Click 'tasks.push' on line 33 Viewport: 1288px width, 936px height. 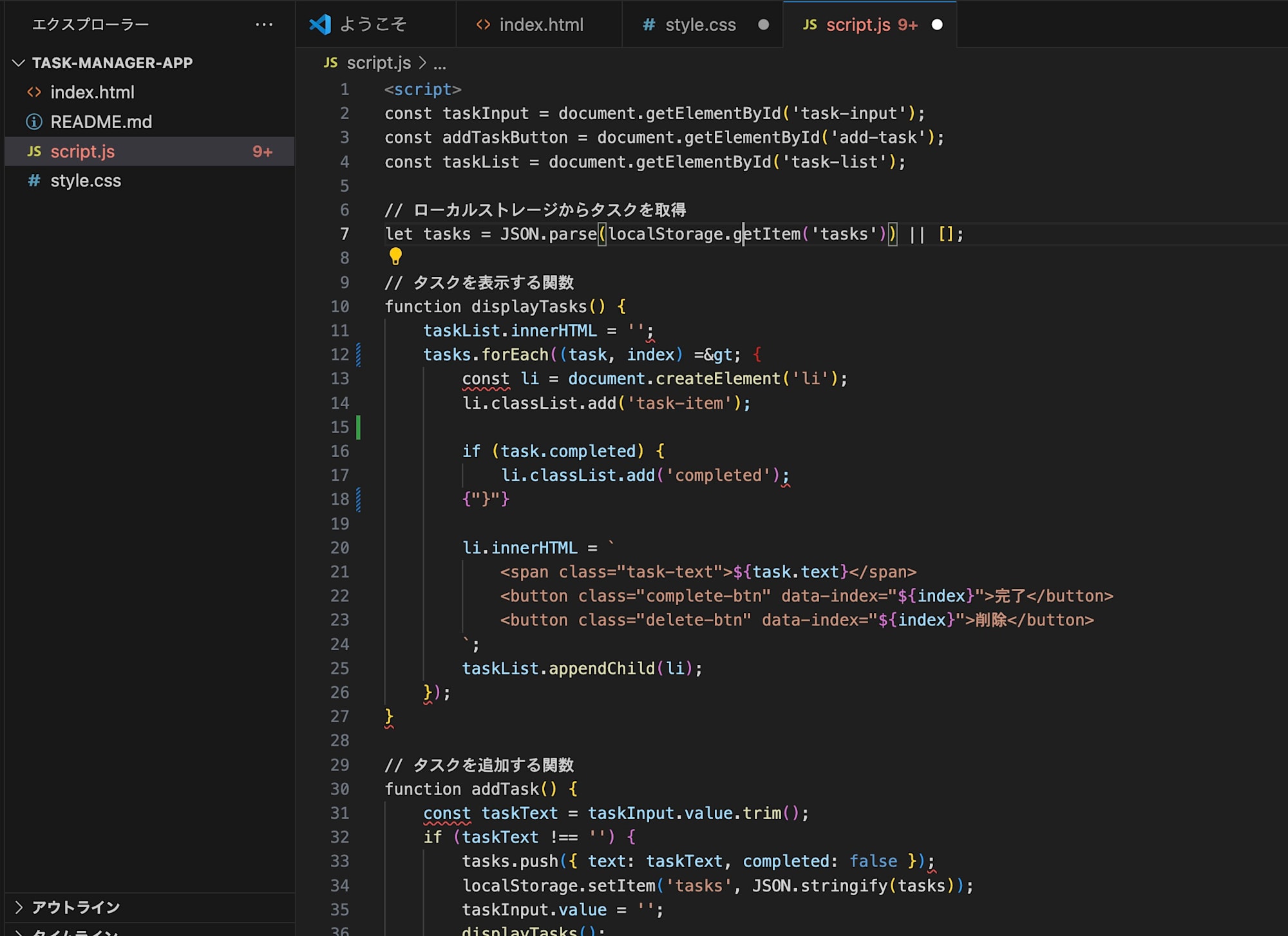coord(510,861)
